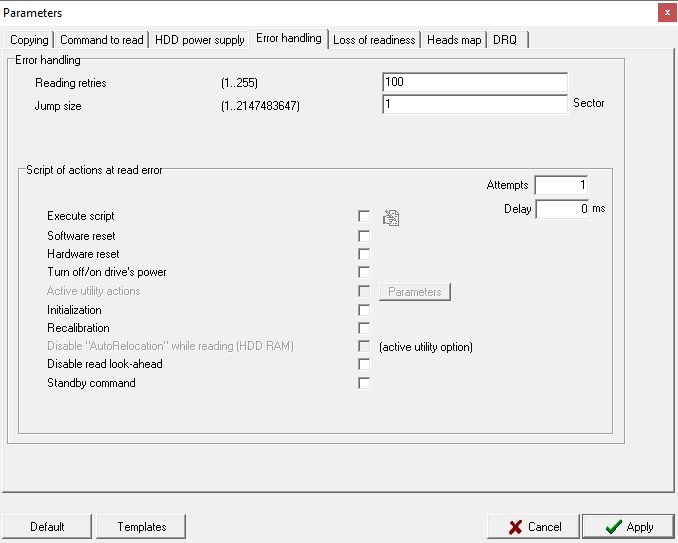Open the Templates button

(x=142, y=527)
